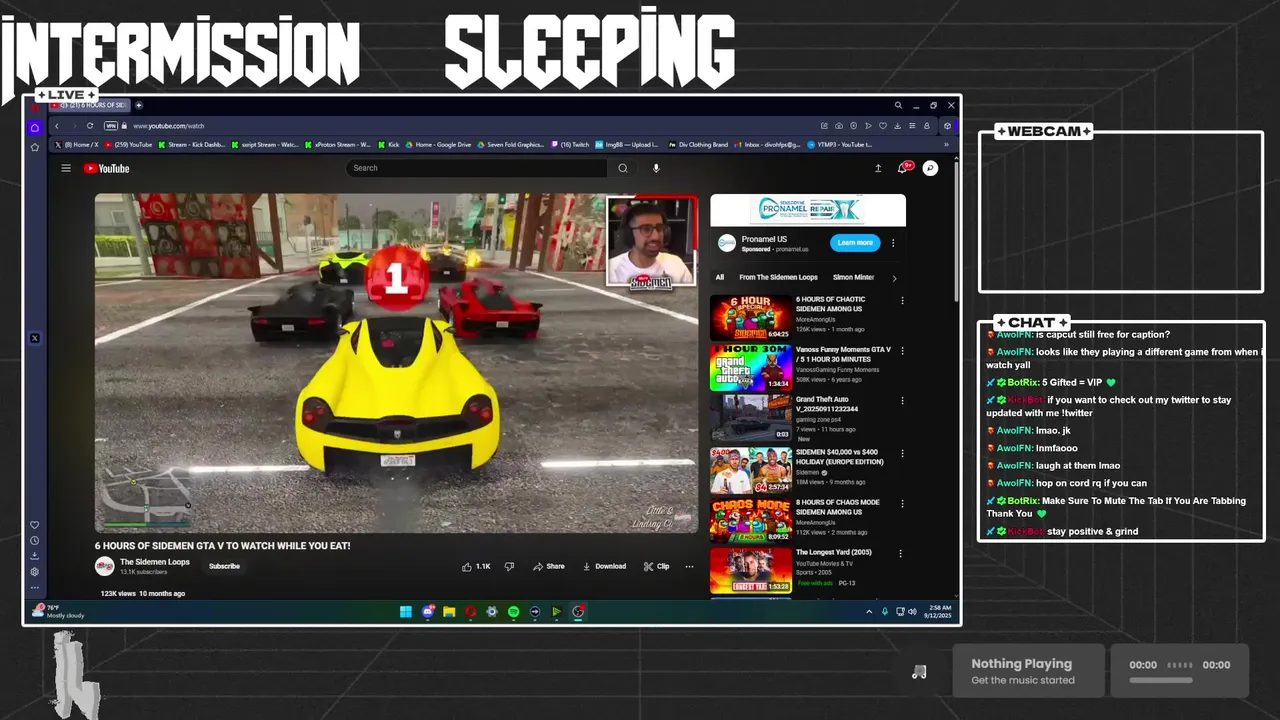The width and height of the screenshot is (1280, 720).
Task: Click the Download button
Action: point(604,566)
